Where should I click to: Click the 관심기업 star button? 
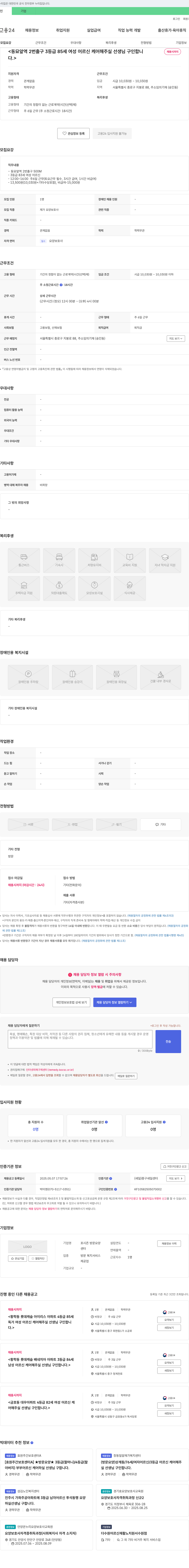point(17,1258)
